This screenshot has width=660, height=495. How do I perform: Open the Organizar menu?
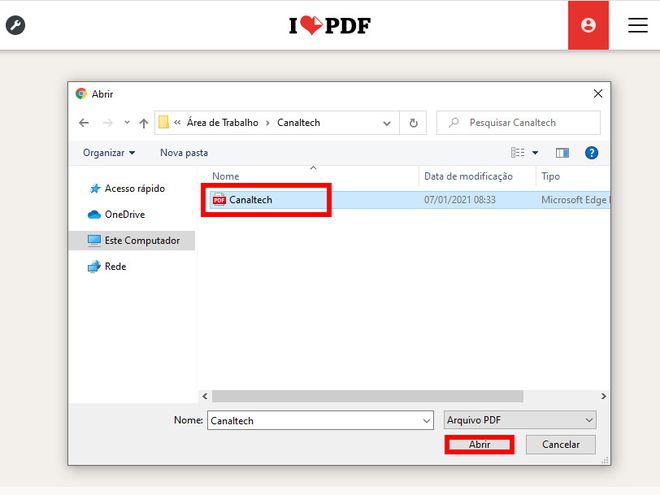[109, 153]
